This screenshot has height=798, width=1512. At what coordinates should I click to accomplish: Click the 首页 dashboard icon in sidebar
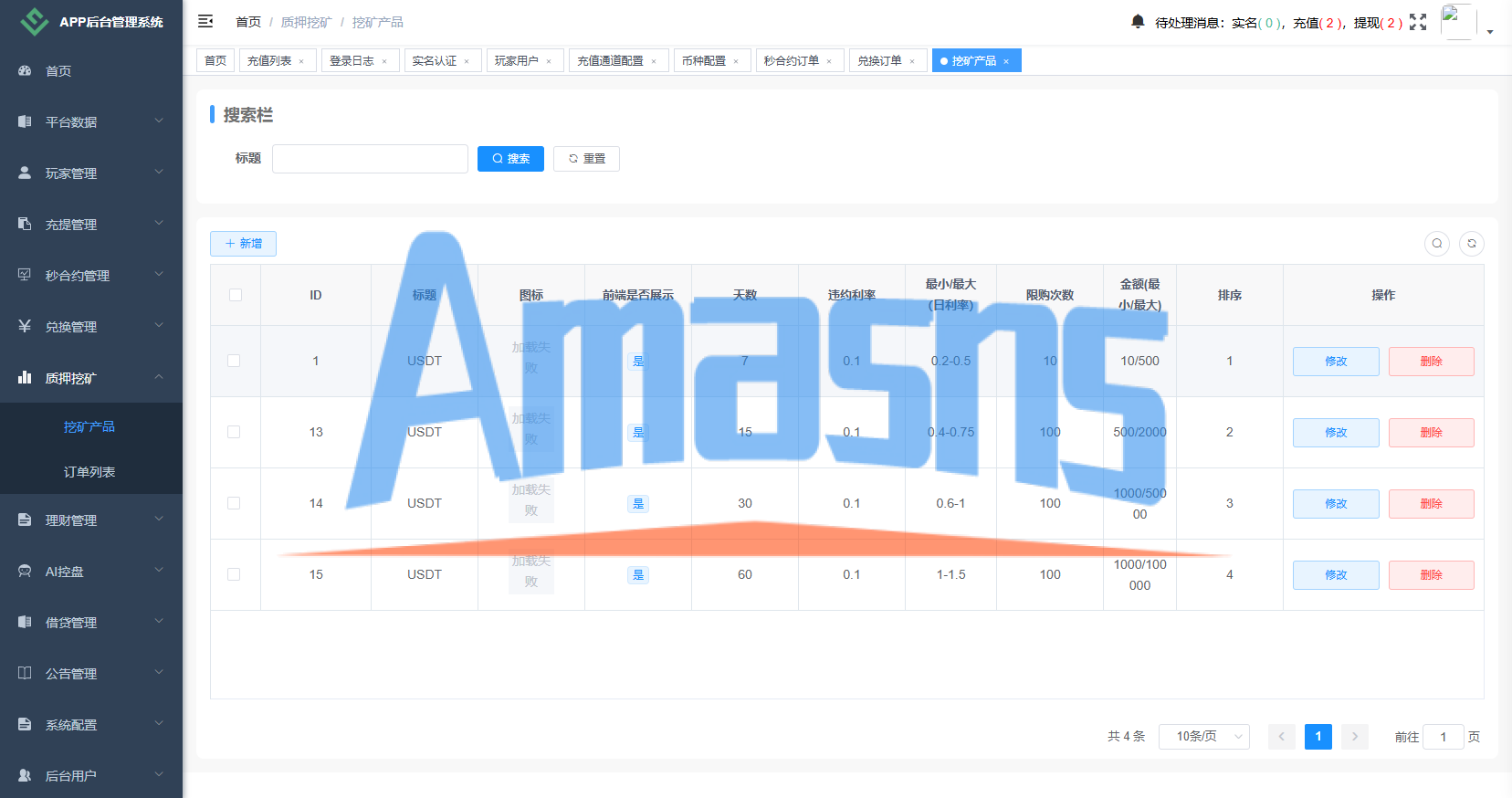[x=25, y=70]
